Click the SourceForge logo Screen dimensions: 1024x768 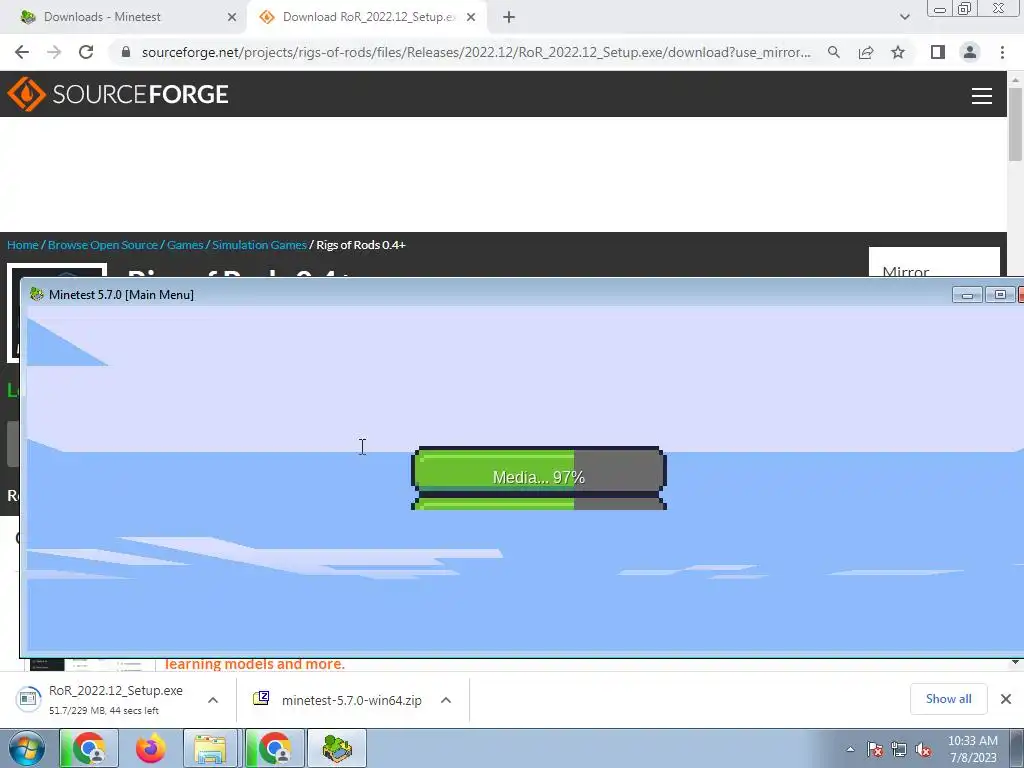[118, 94]
